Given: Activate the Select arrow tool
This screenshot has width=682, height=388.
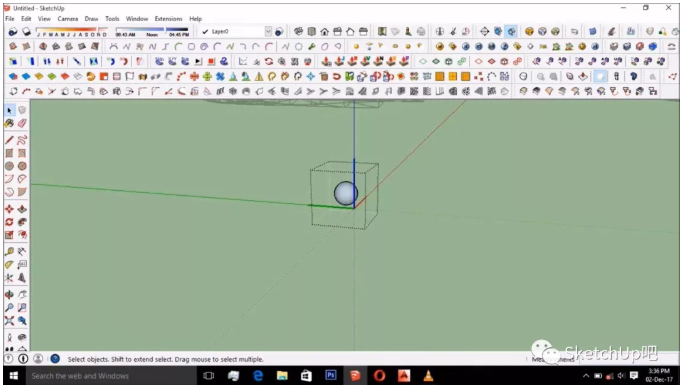Looking at the screenshot, I should tap(9, 110).
